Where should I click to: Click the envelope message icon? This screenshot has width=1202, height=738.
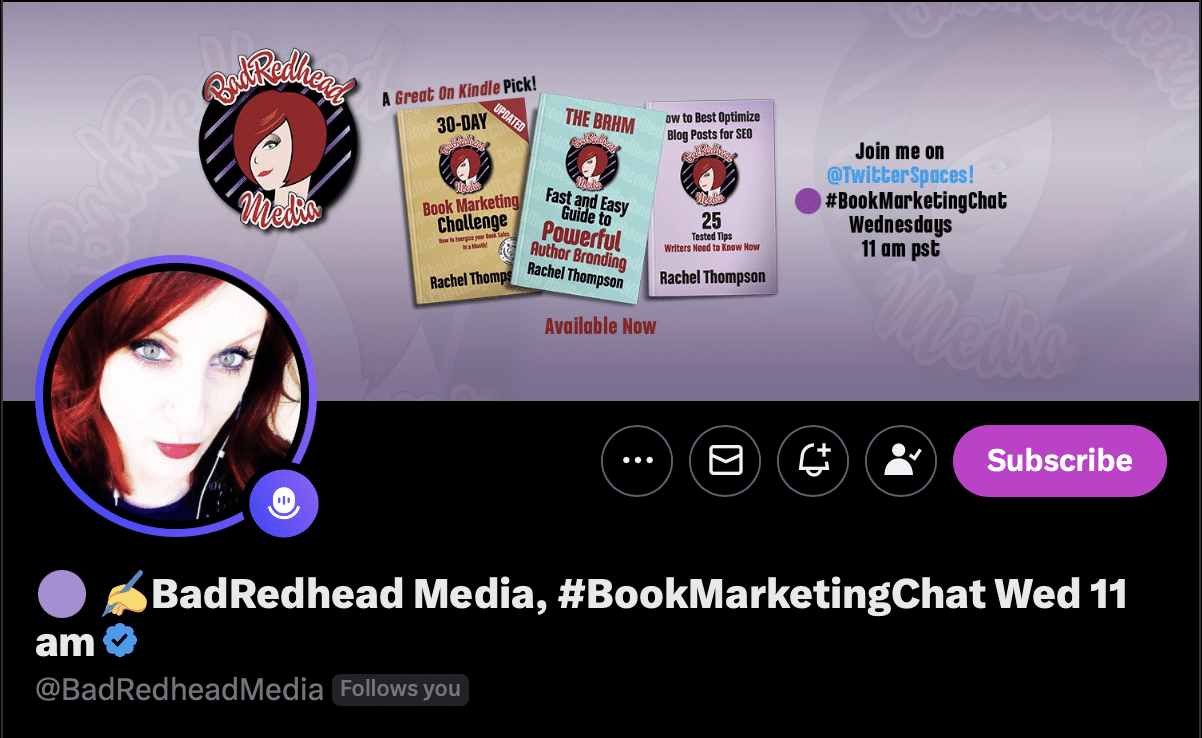pos(725,460)
